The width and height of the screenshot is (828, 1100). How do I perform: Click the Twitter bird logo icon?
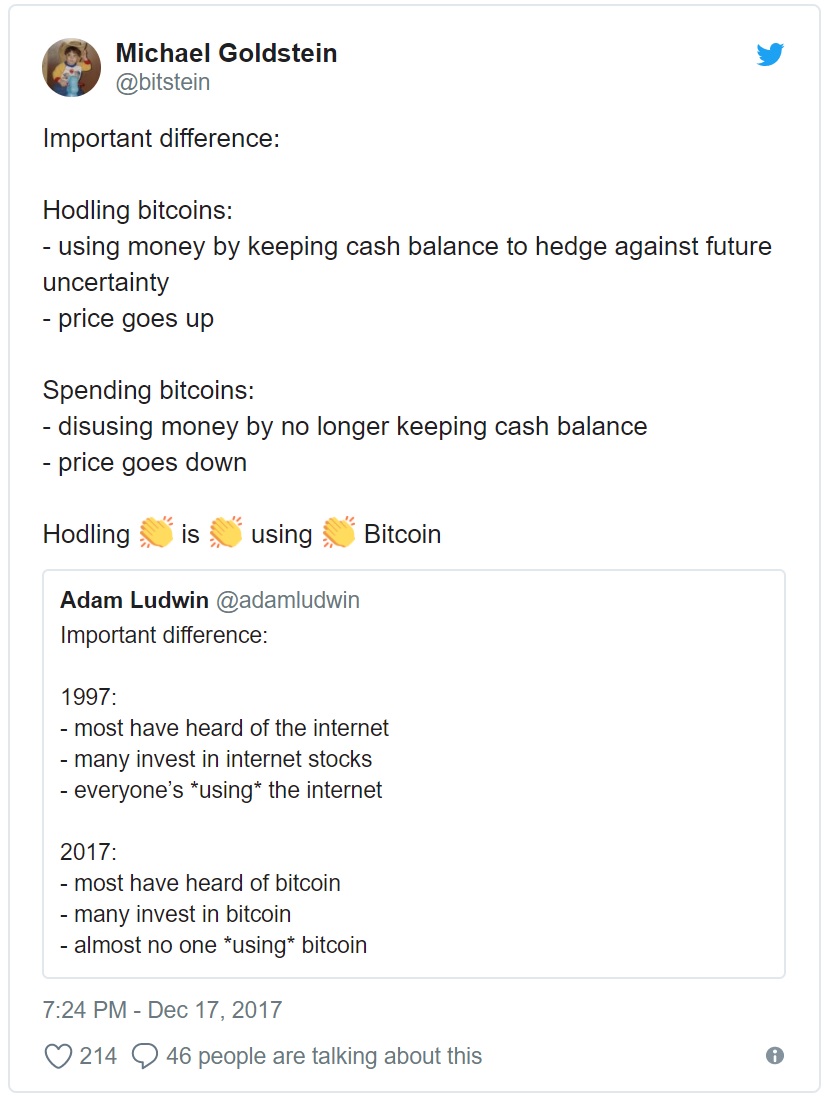[770, 54]
